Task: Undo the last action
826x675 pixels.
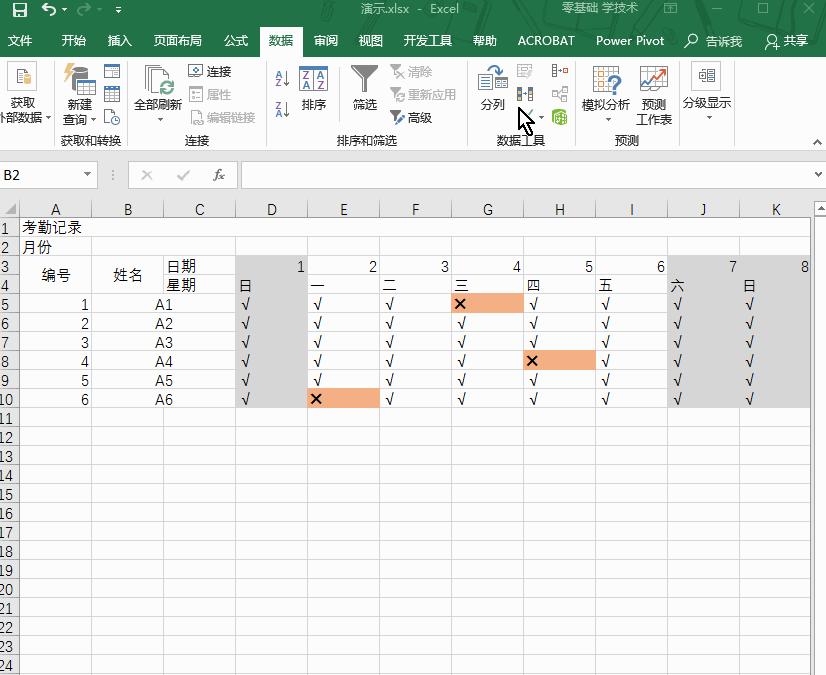Action: (50, 10)
